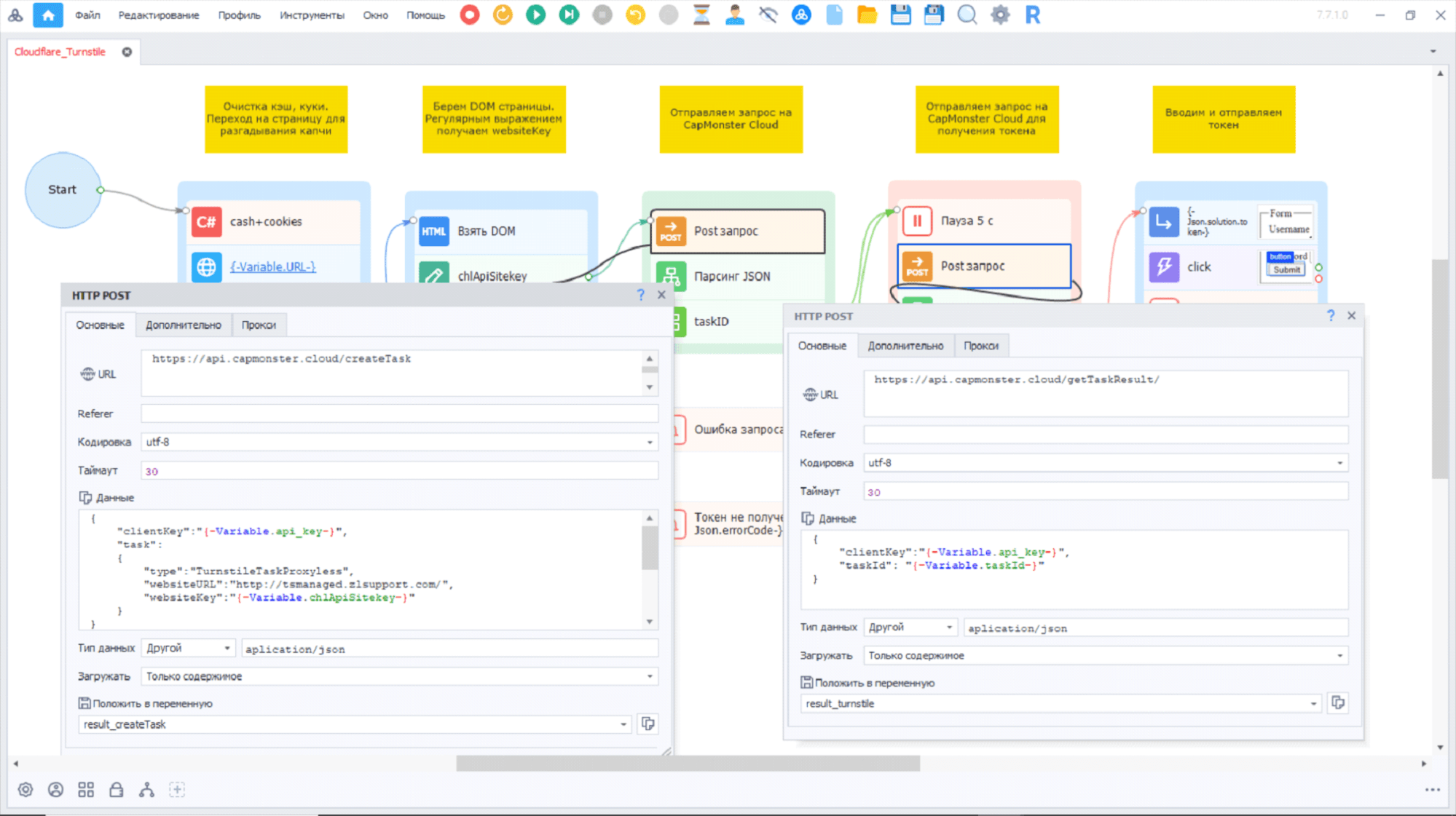Open bottom-left settings gear icon
The image size is (1456, 816).
click(25, 790)
